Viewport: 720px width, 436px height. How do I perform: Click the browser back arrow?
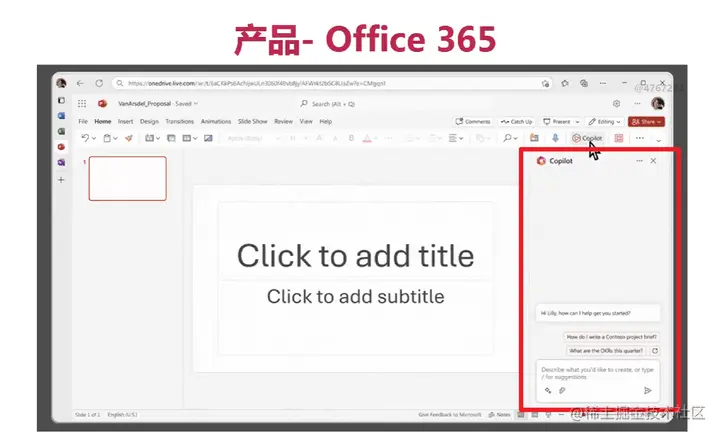coord(80,83)
